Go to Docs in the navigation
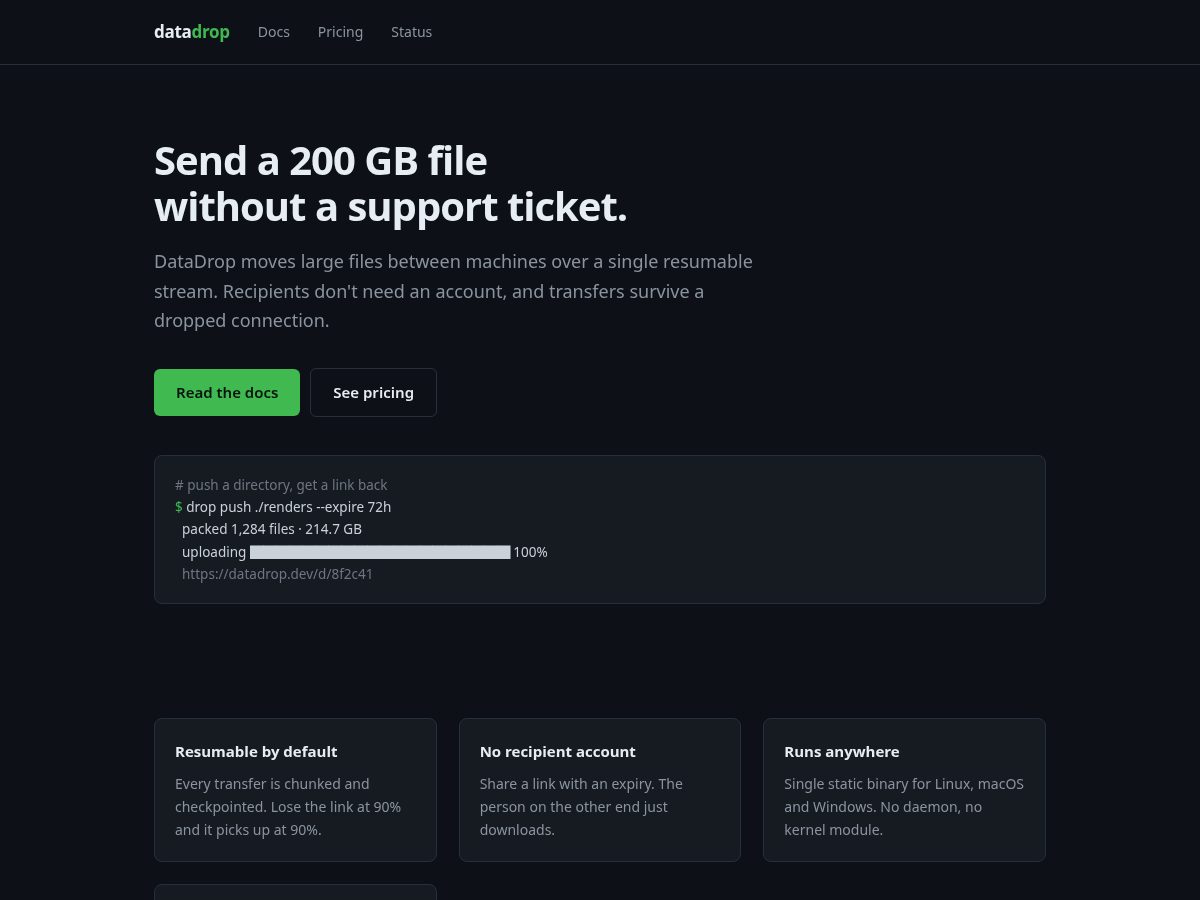 (x=273, y=32)
